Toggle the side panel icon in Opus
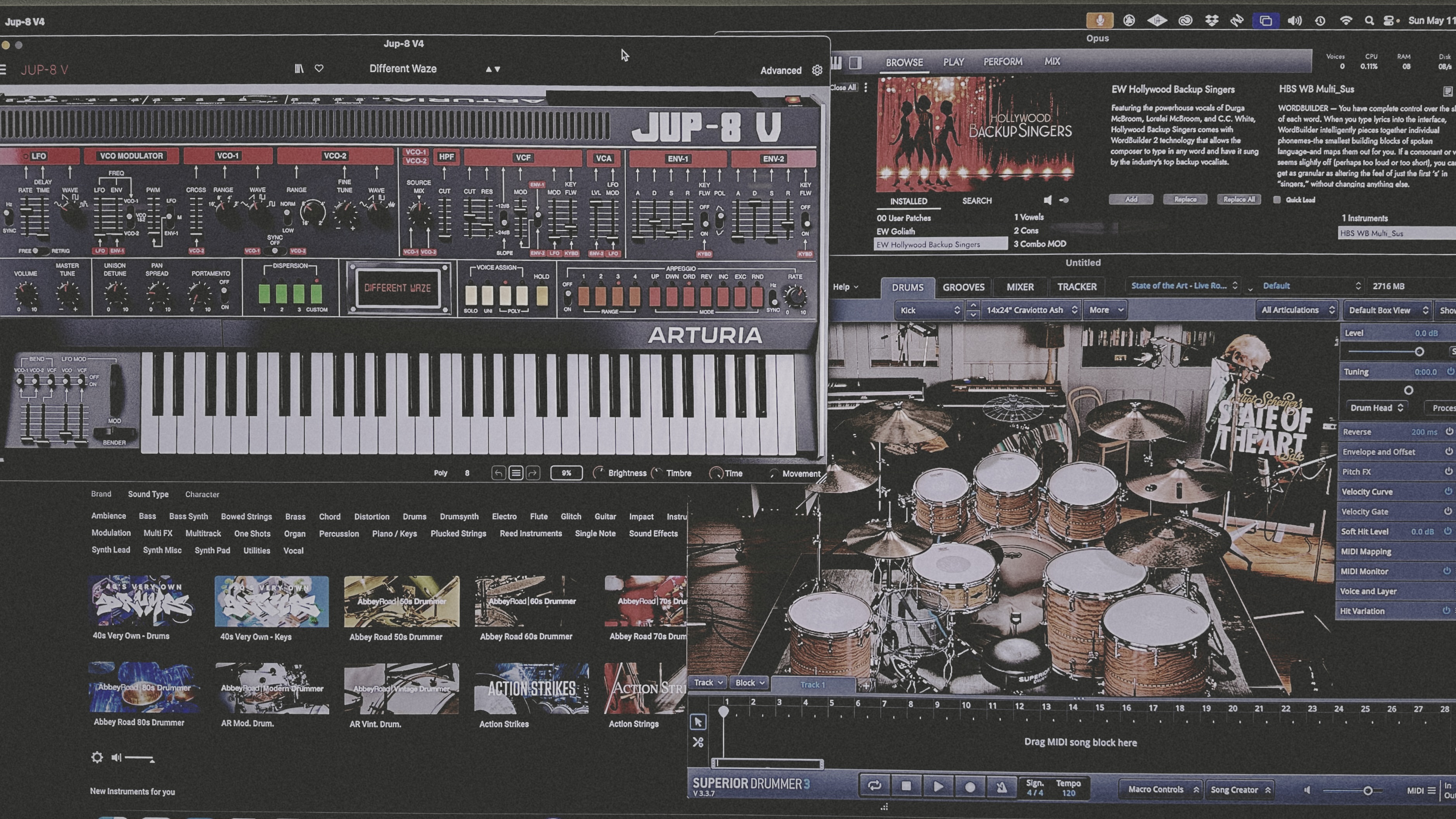 coord(855,63)
